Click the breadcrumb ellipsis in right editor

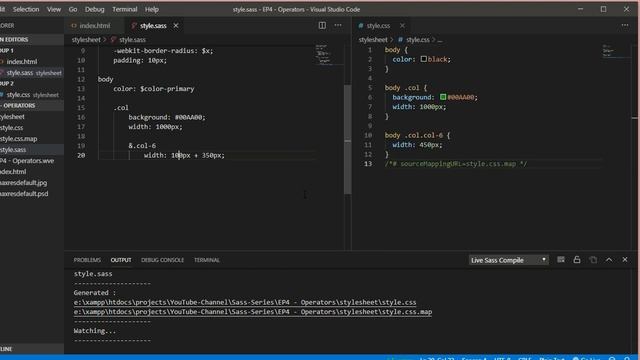pos(440,40)
